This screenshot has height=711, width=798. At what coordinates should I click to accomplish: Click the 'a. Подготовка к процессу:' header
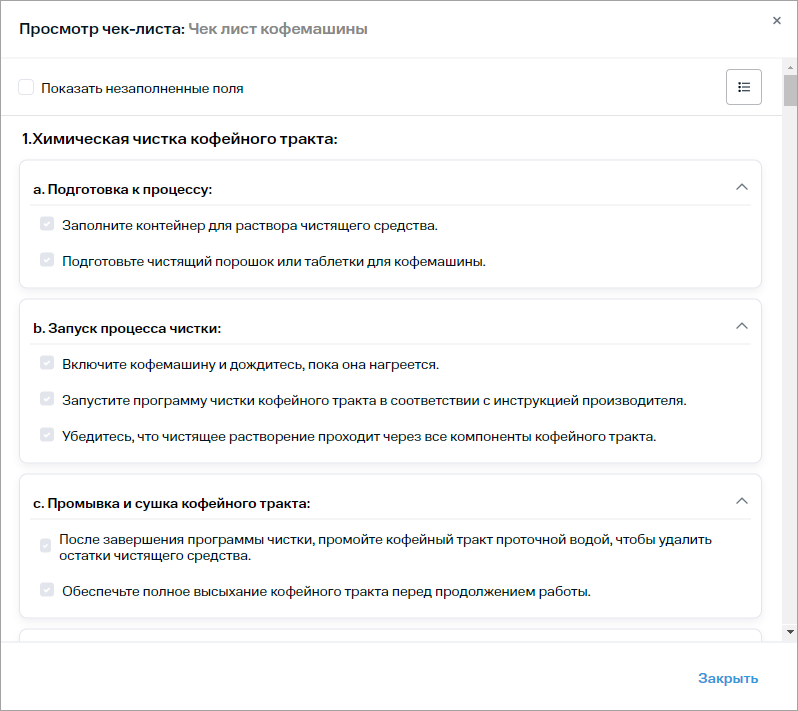pyautogui.click(x=123, y=189)
